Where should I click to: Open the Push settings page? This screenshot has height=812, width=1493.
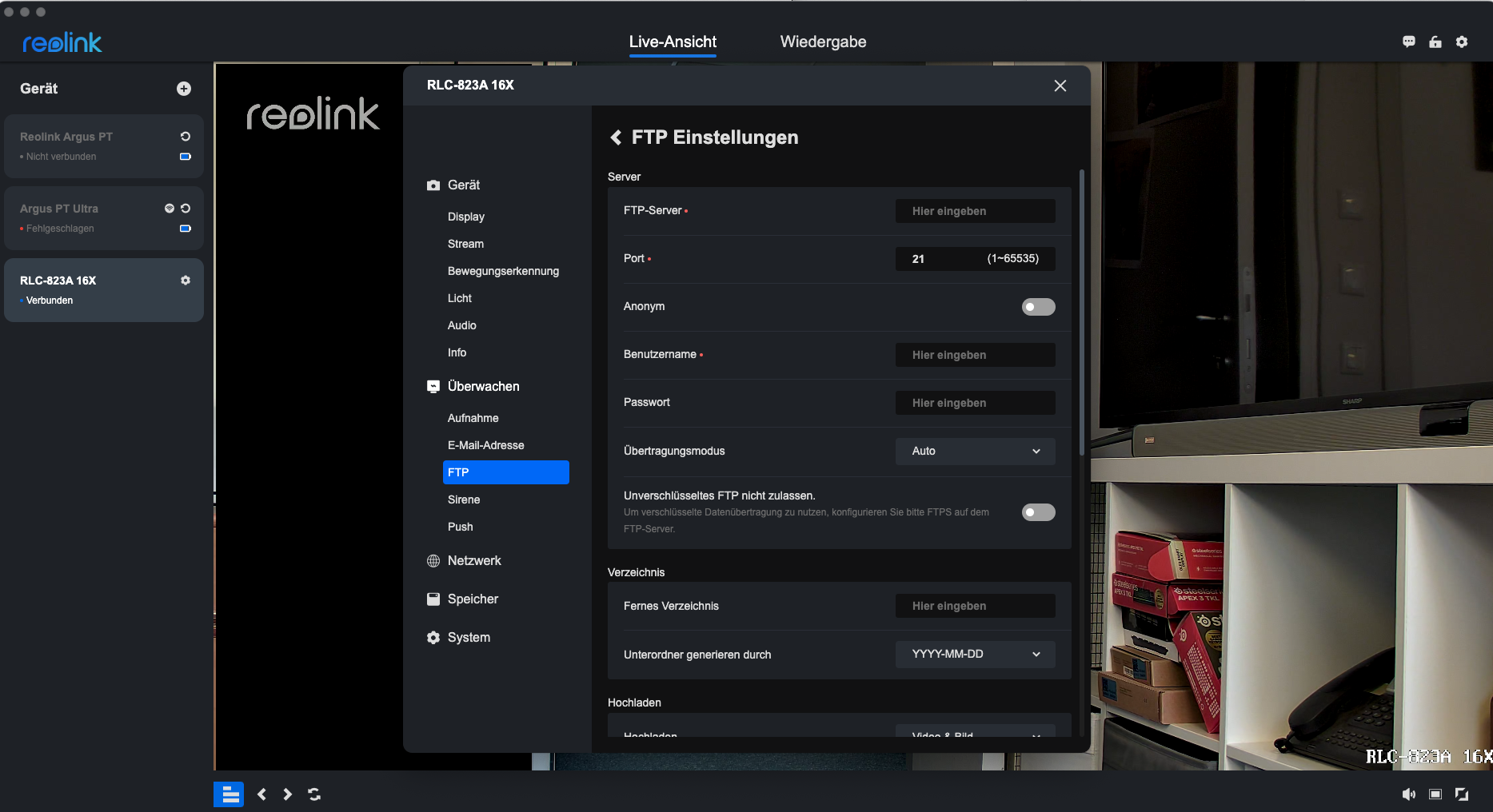coord(461,527)
